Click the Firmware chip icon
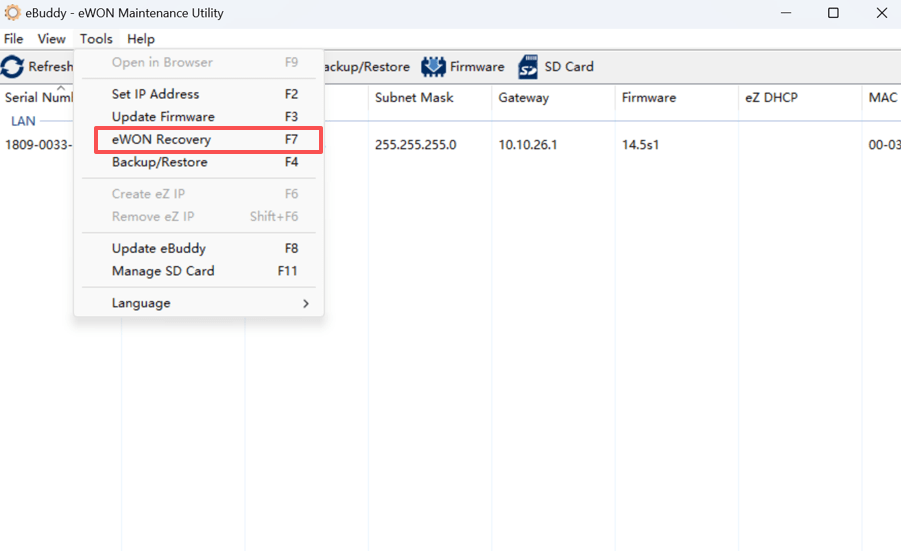This screenshot has width=901, height=551. click(x=433, y=67)
